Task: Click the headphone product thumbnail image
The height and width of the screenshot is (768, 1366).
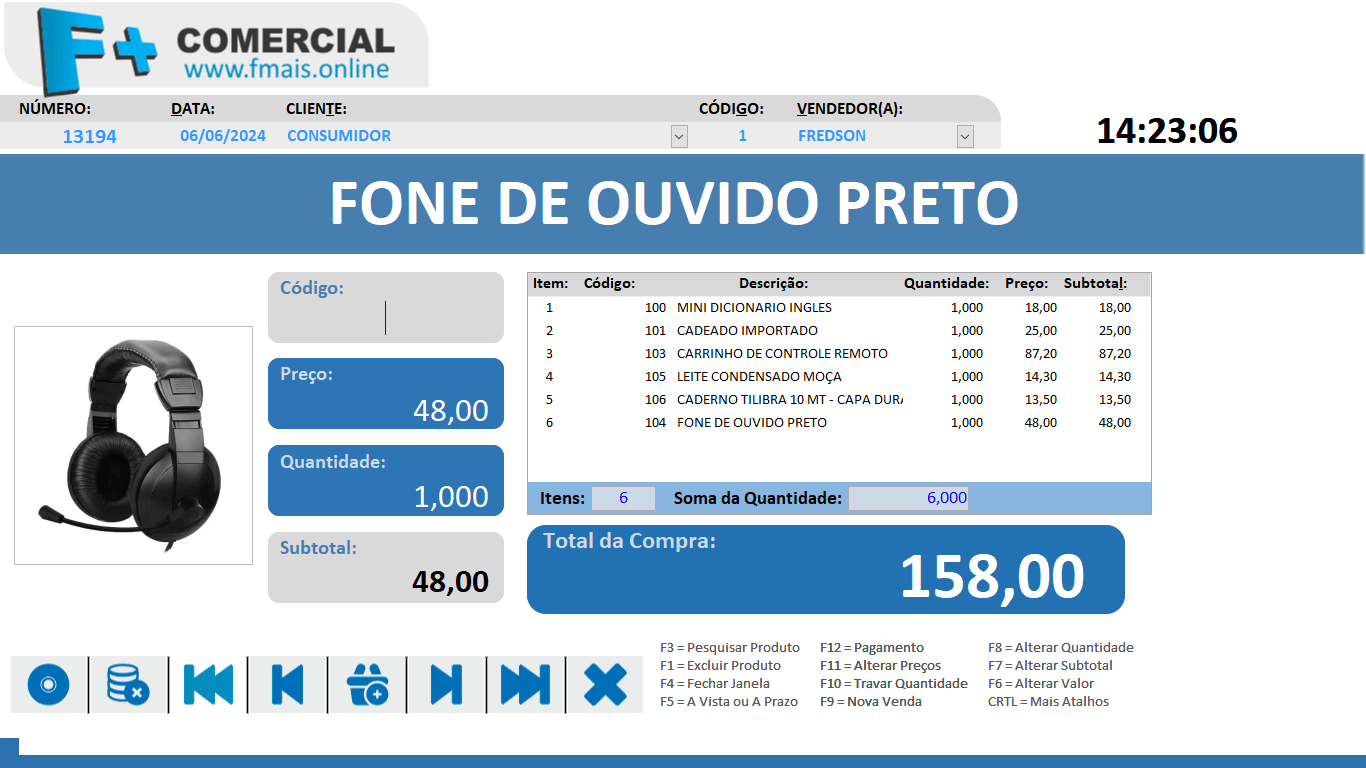Action: point(133,444)
